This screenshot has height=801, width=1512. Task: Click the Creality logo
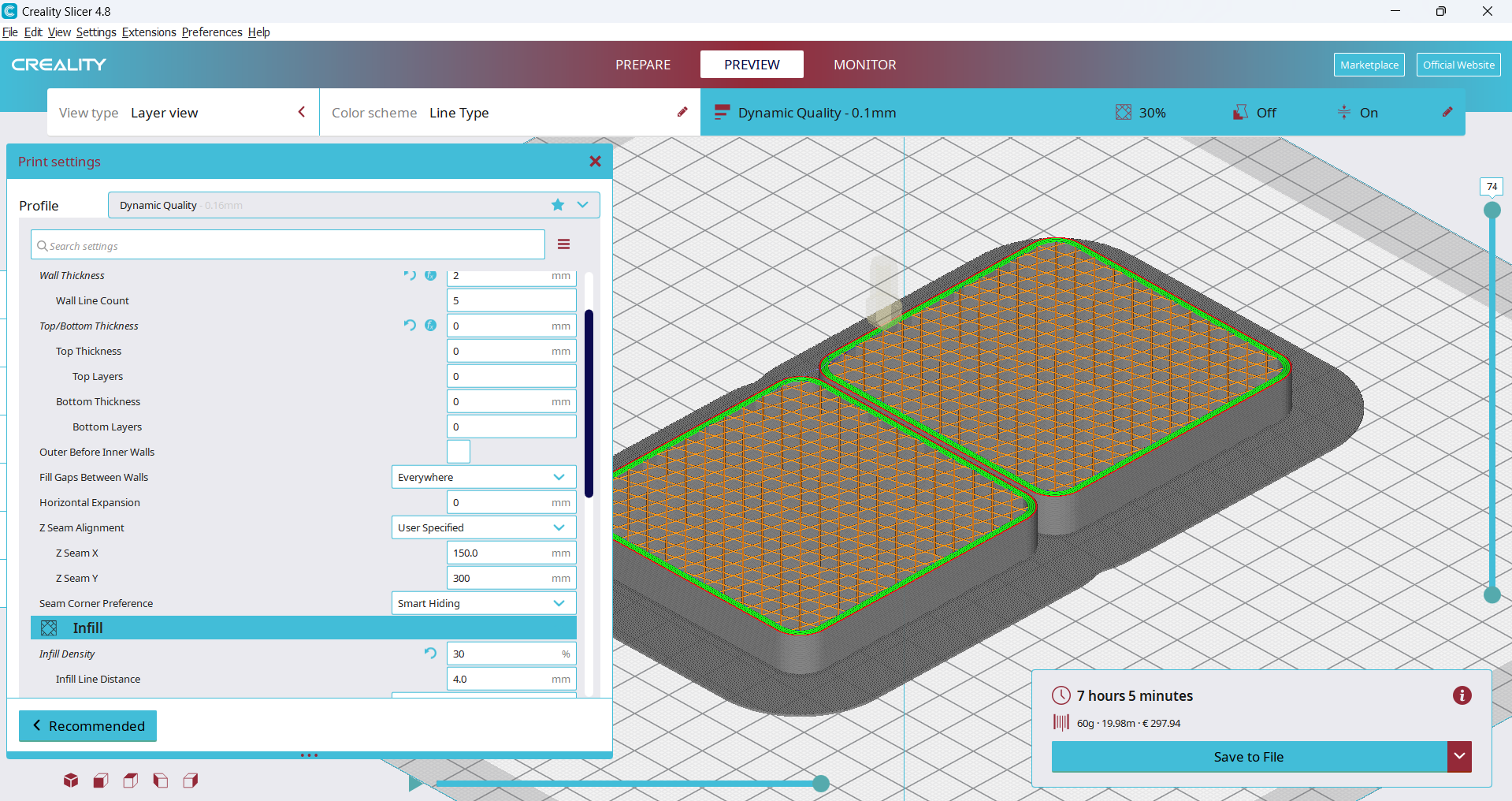coord(59,65)
